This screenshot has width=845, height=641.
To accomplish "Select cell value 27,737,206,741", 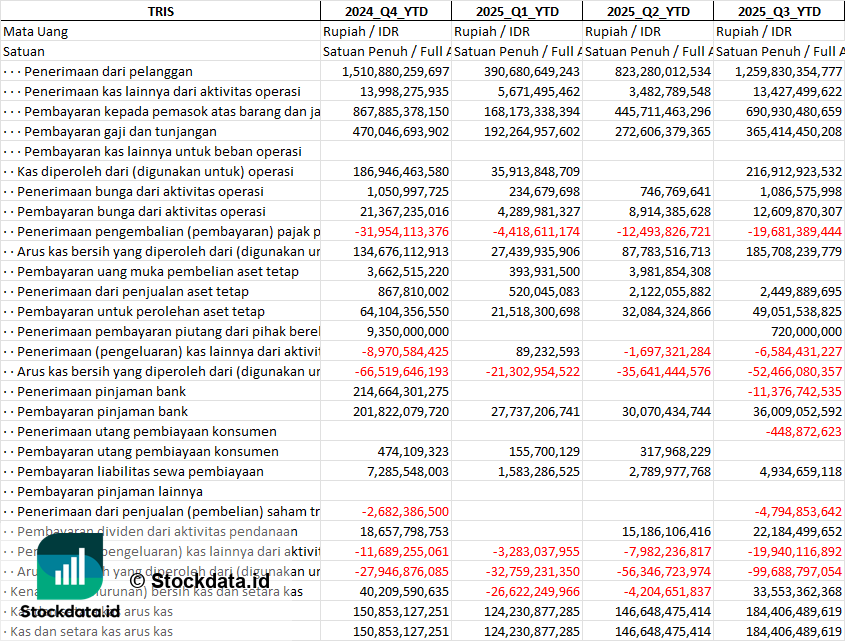I will pyautogui.click(x=536, y=410).
